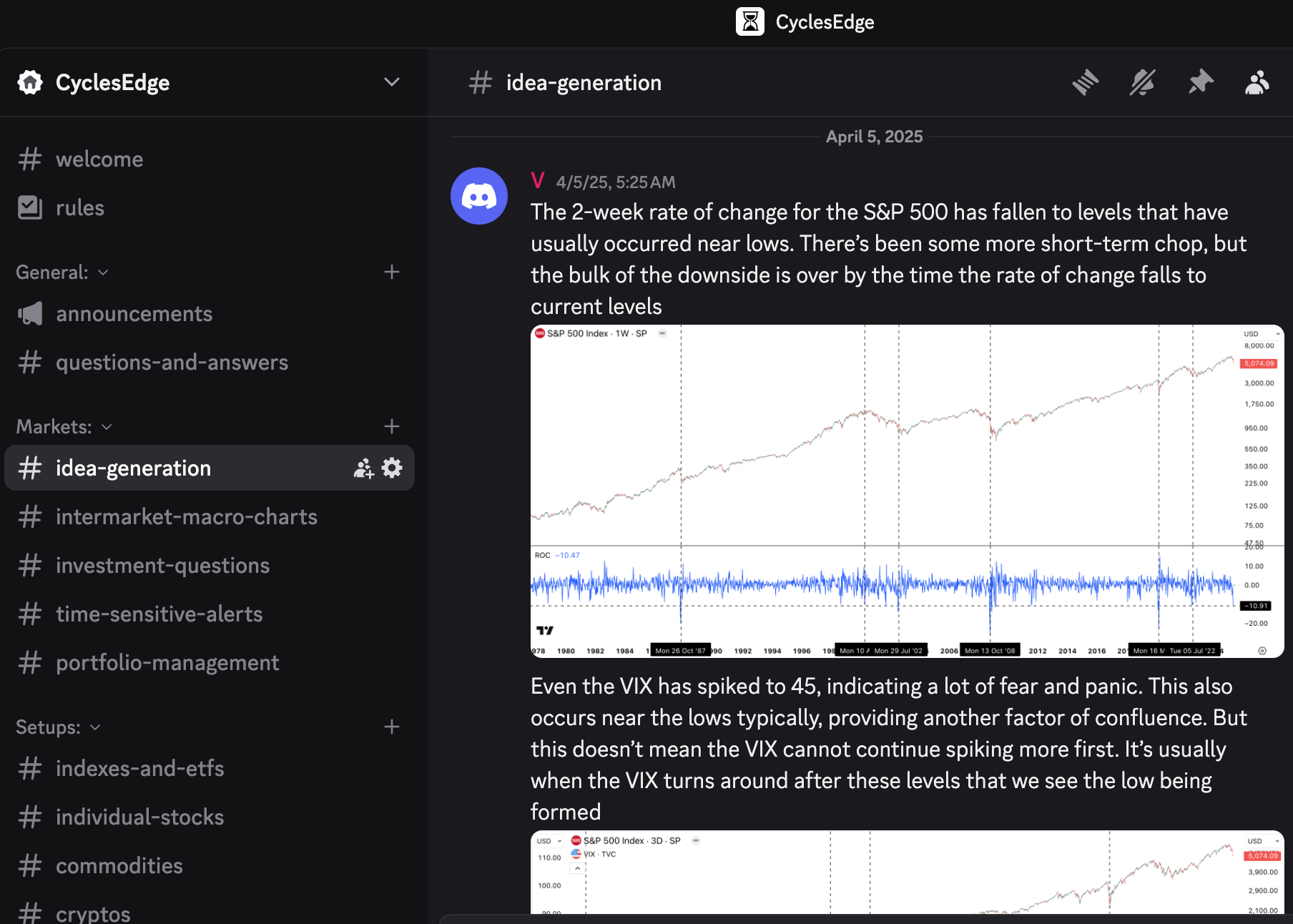Open pinned messages pin icon
Image resolution: width=1293 pixels, height=924 pixels.
pyautogui.click(x=1201, y=82)
